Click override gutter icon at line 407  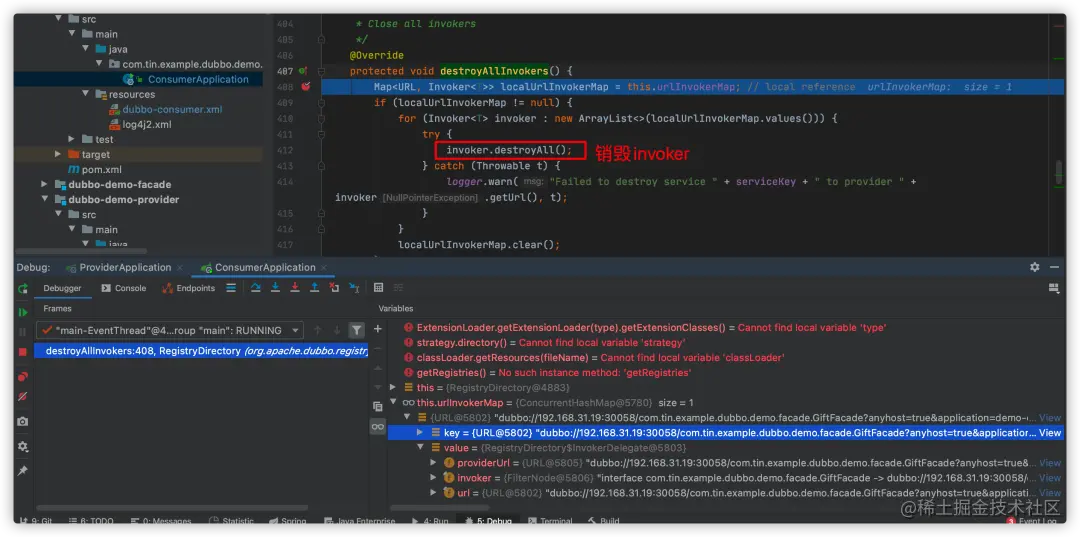point(305,71)
